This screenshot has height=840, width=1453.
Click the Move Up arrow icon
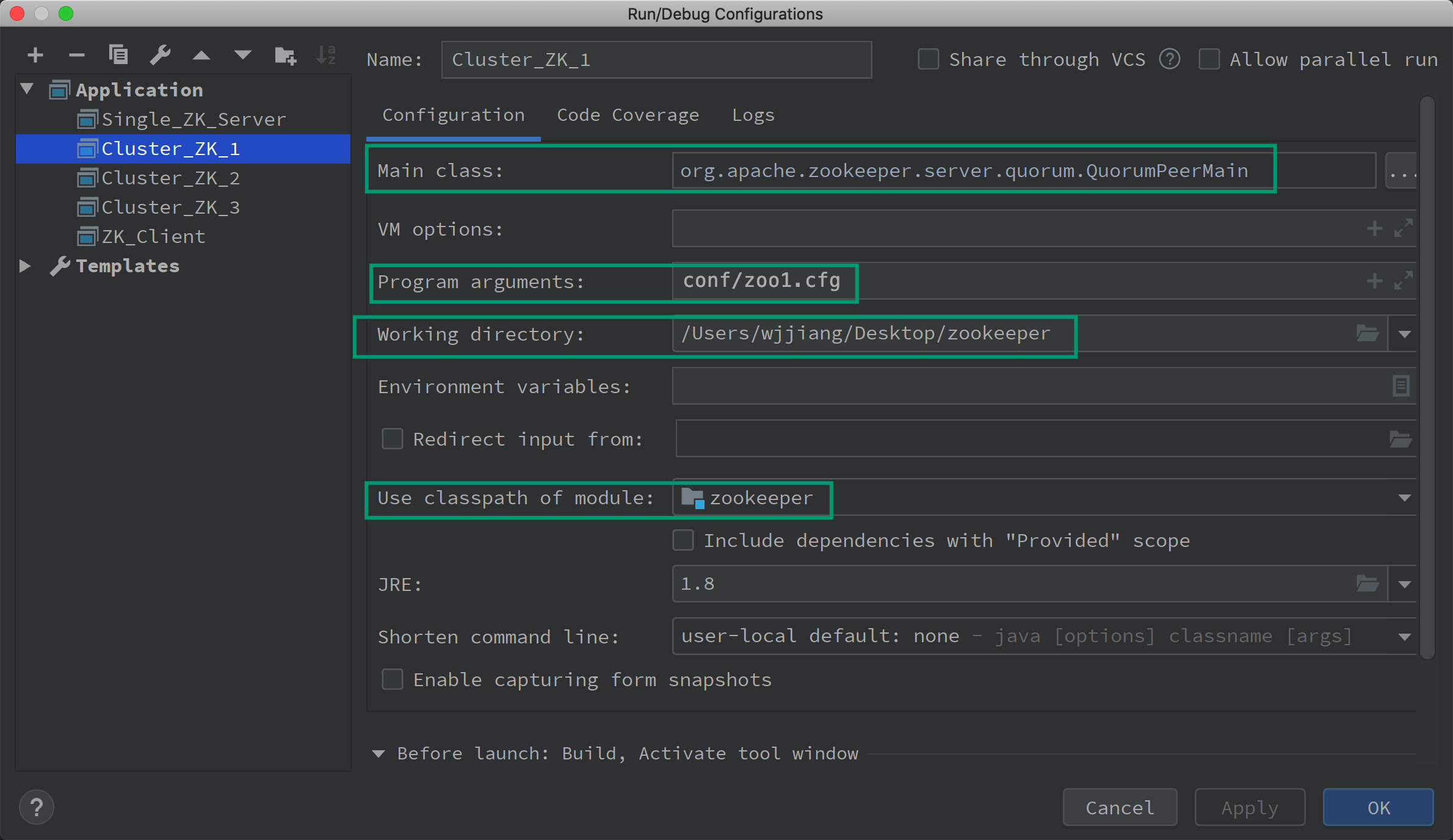[x=201, y=56]
